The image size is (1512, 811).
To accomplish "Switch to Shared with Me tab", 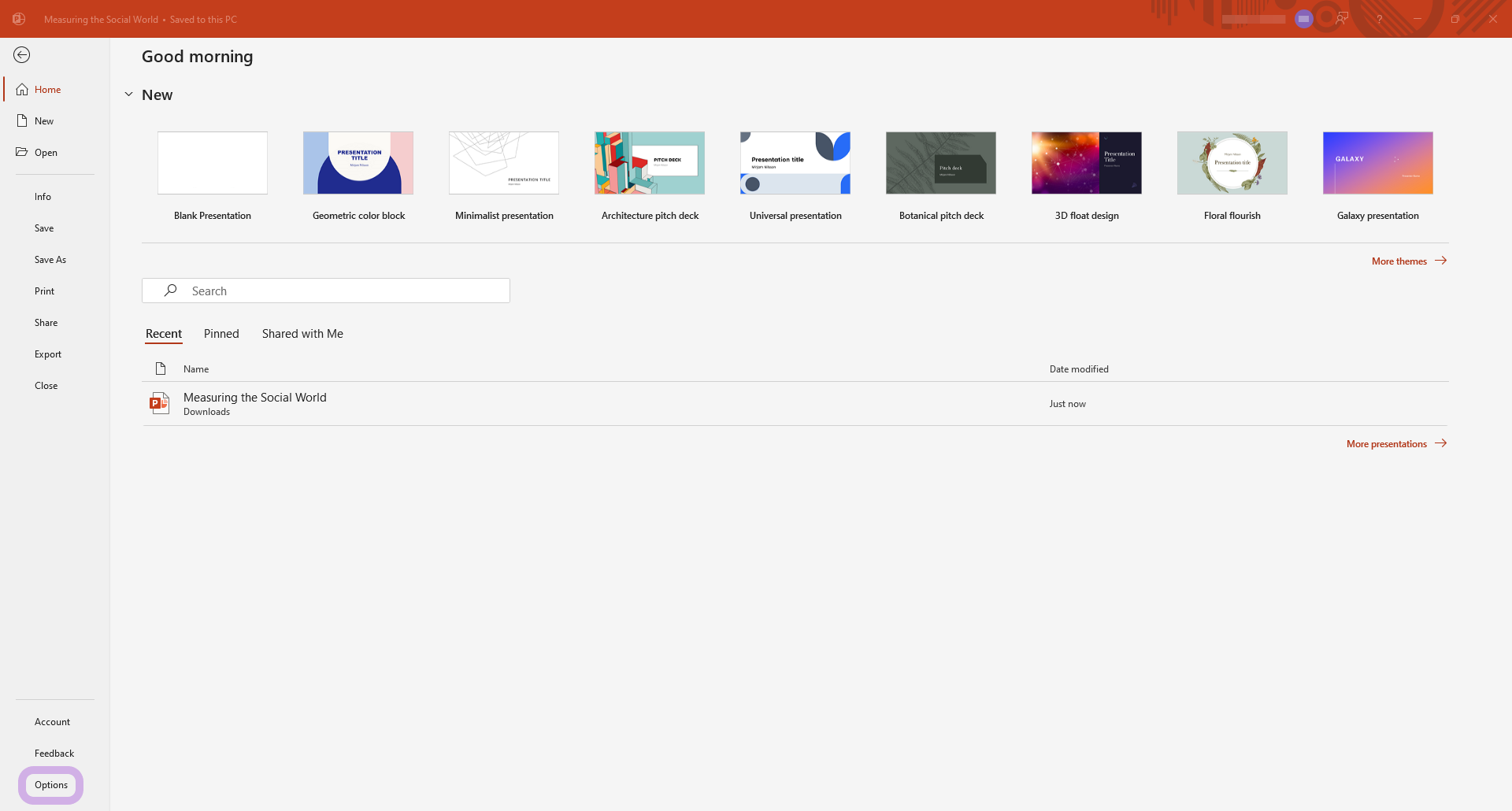I will tap(302, 334).
